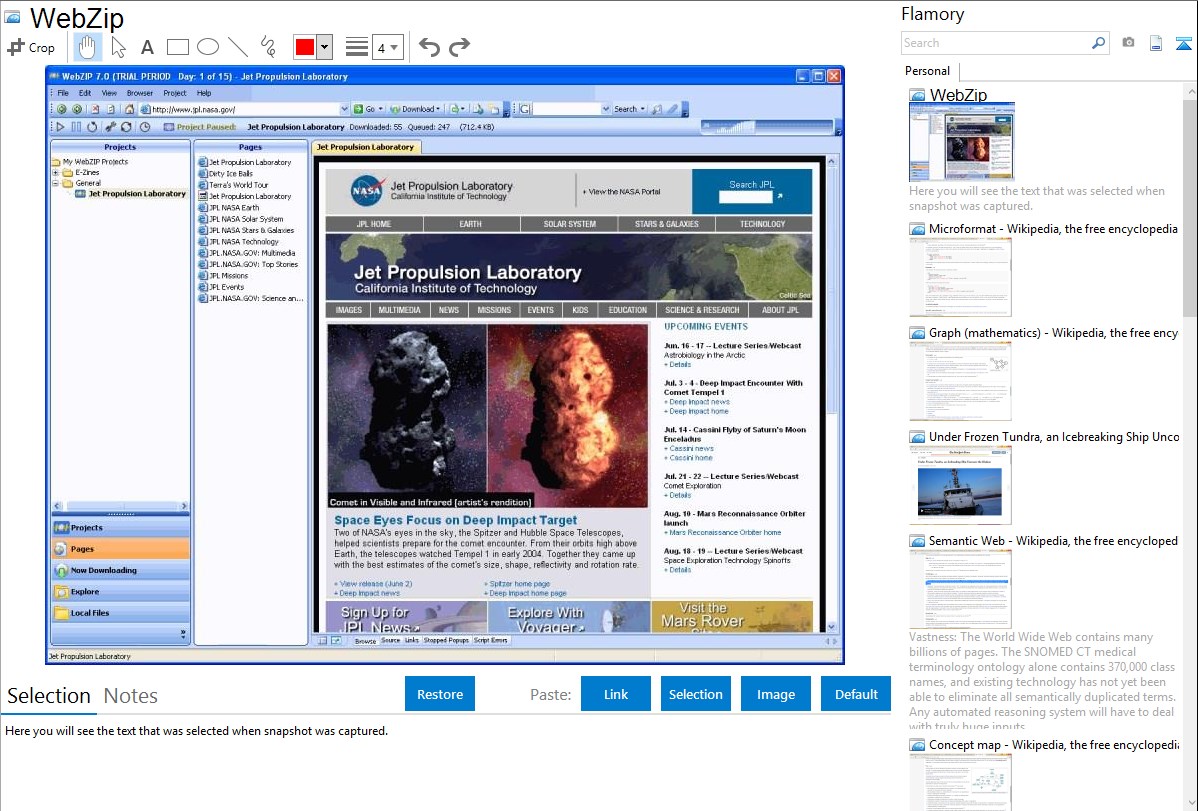Click the collapse panel icon beside the page icon
The height and width of the screenshot is (811, 1198).
(x=1183, y=43)
